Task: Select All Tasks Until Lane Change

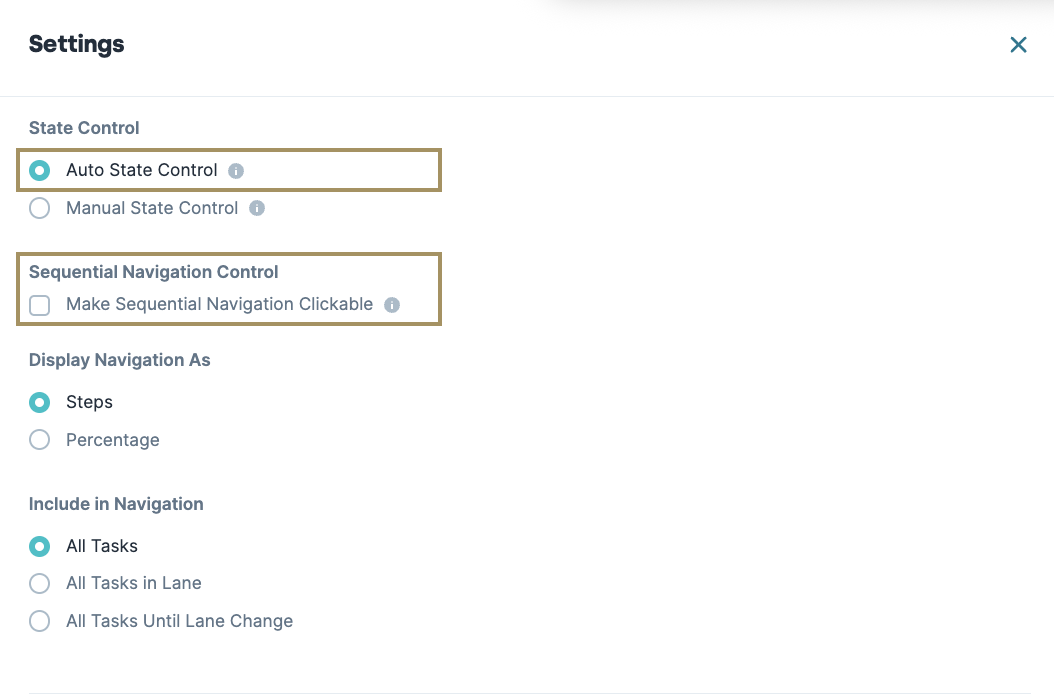Action: pyautogui.click(x=39, y=621)
